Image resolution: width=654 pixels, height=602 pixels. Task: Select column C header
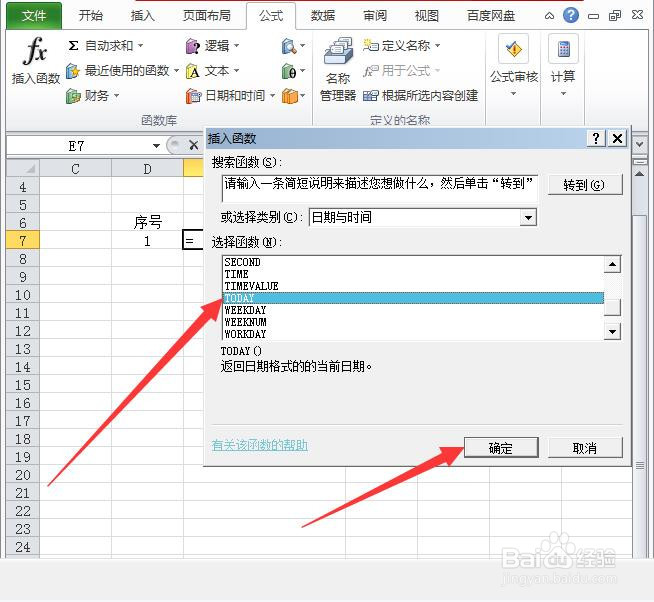coord(75,169)
